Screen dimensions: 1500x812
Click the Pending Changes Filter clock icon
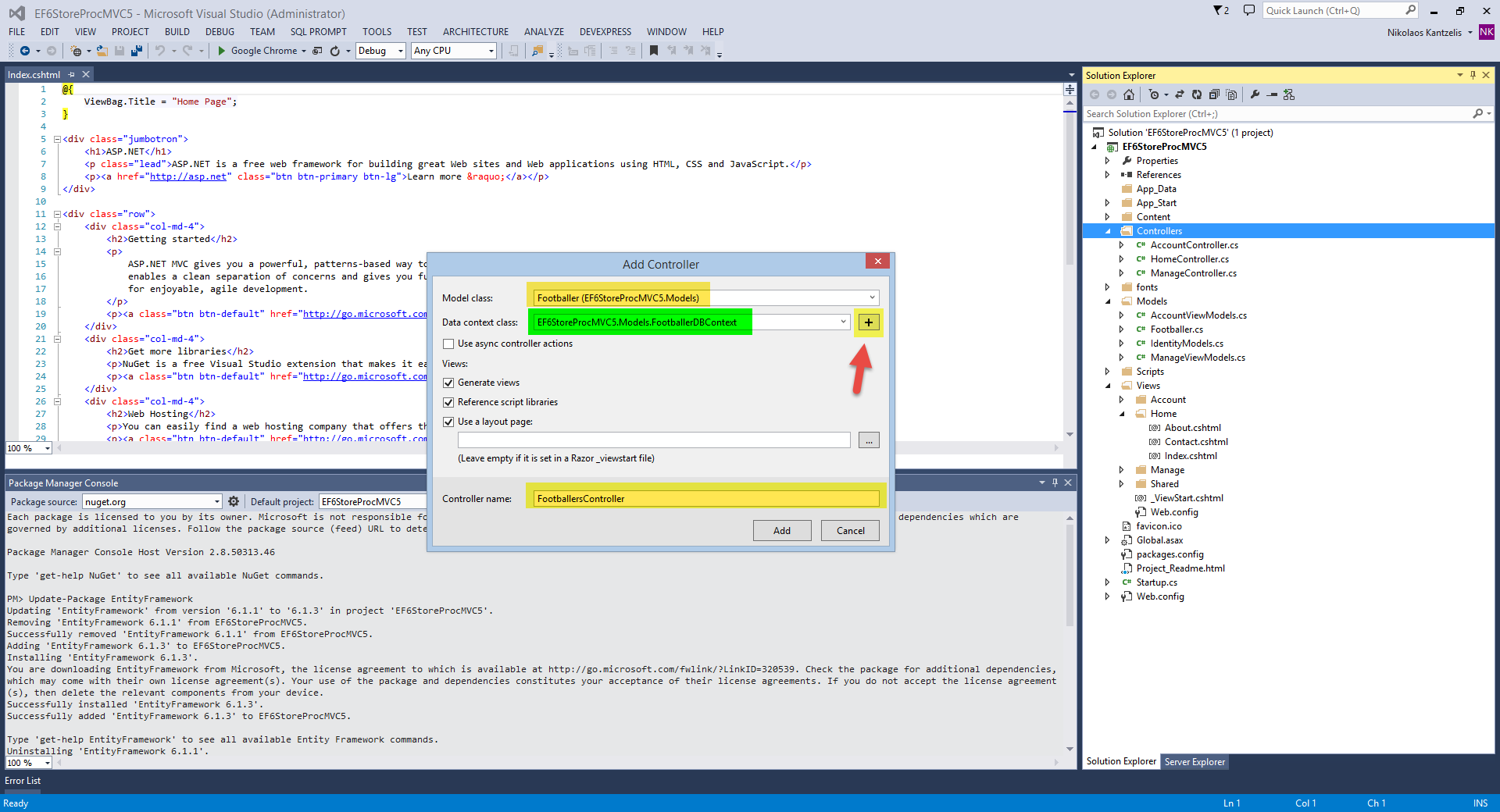[1154, 94]
